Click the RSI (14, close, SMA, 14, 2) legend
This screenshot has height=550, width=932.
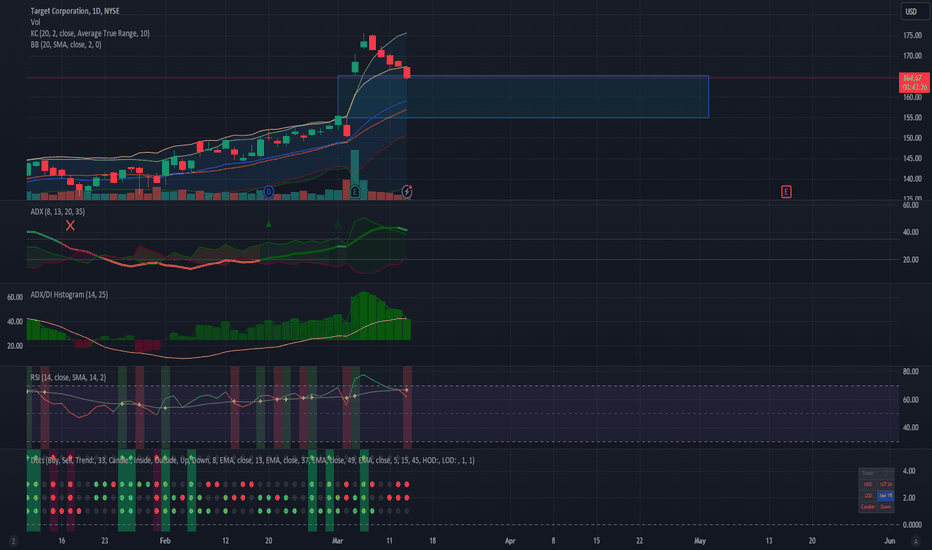(x=68, y=378)
